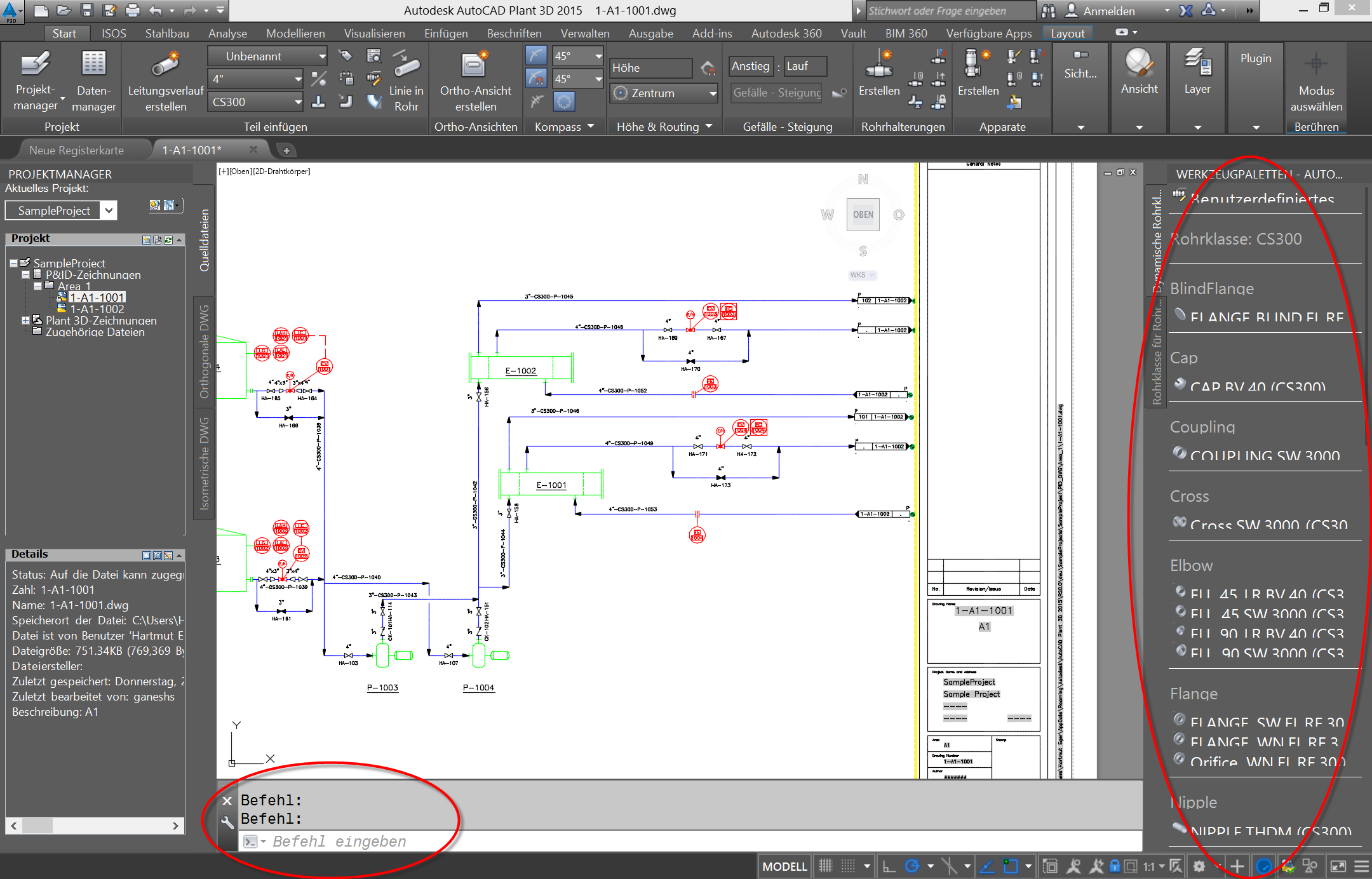
Task: Toggle the MODELL space button
Action: (x=784, y=866)
